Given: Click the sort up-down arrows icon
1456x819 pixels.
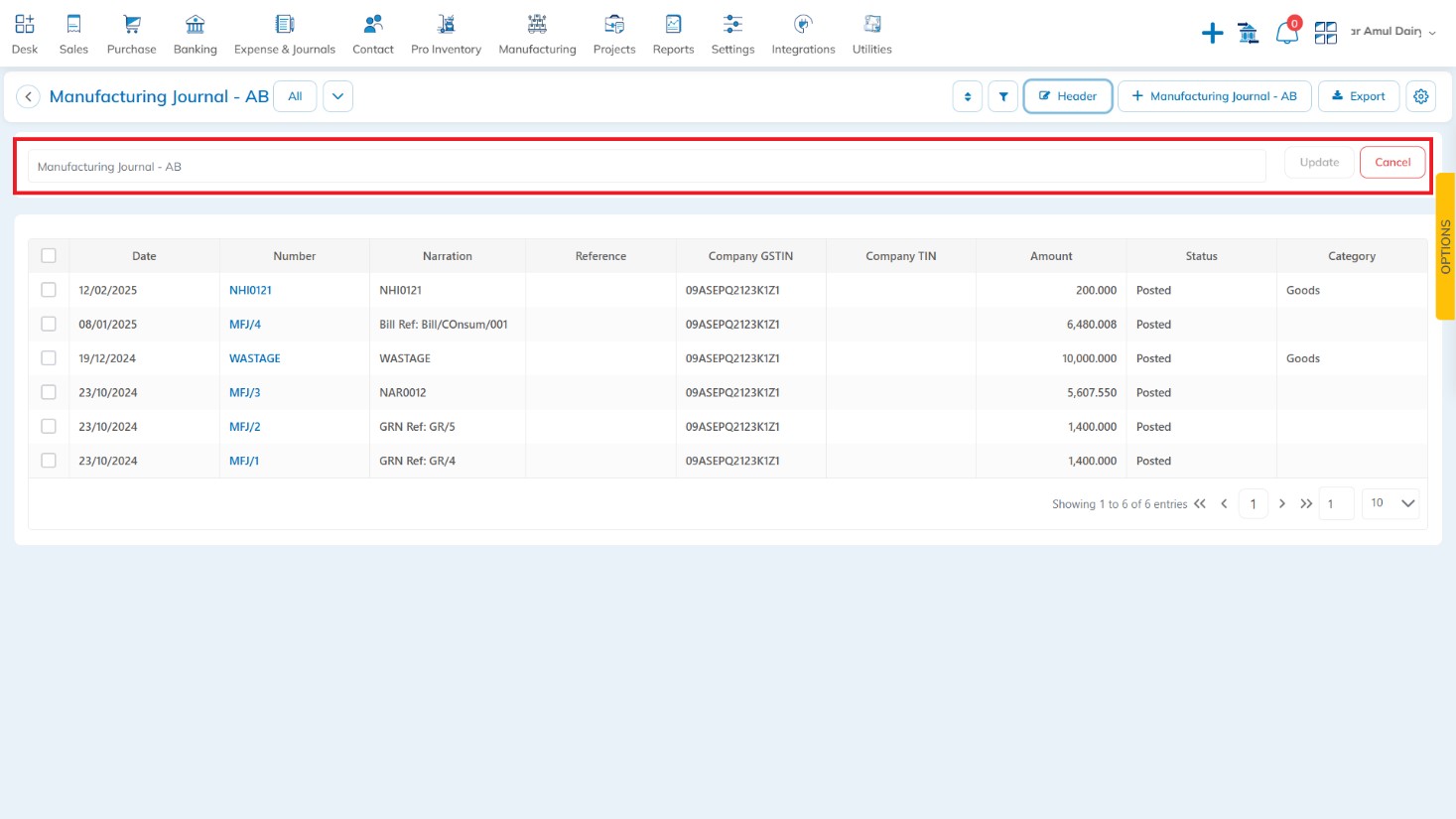Looking at the screenshot, I should [968, 96].
